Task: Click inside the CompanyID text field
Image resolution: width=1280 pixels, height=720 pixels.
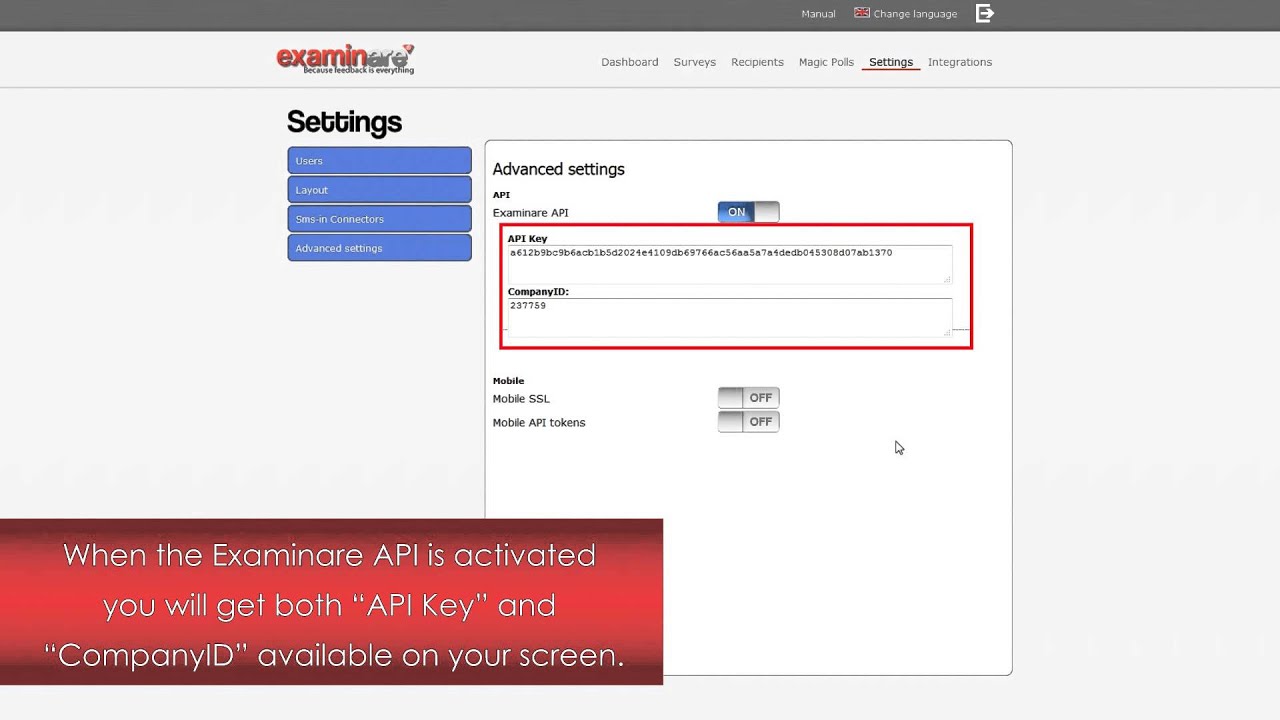Action: coord(730,317)
